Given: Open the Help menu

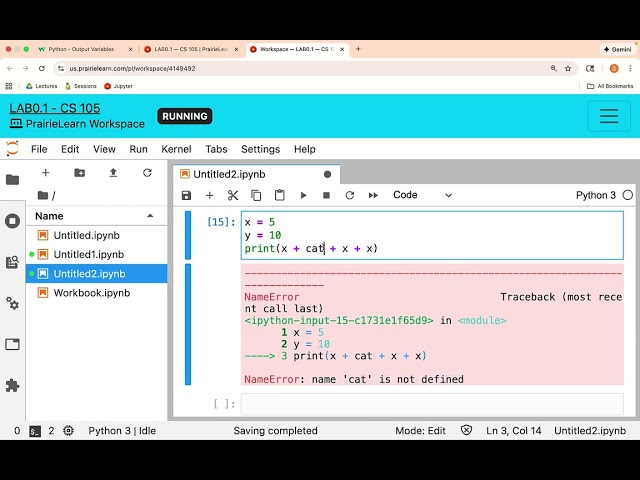Looking at the screenshot, I should [305, 149].
